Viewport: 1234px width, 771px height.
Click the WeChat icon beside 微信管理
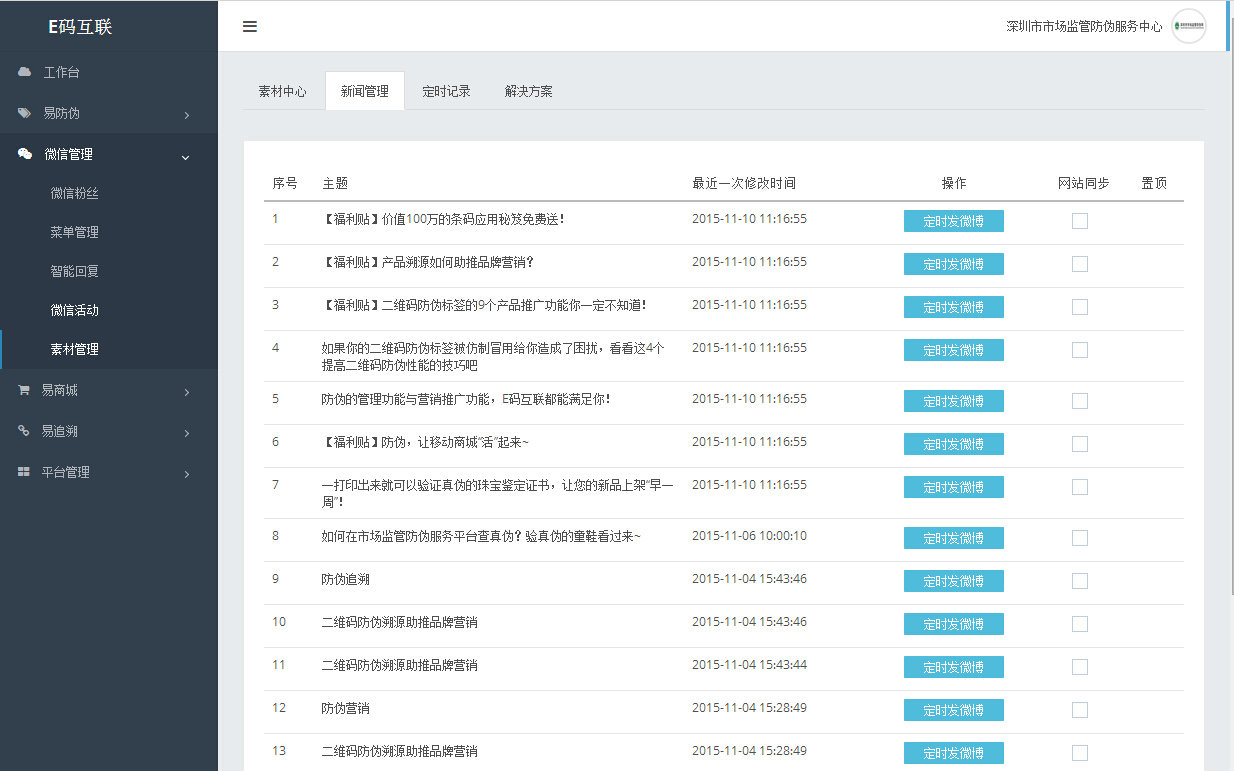click(25, 154)
